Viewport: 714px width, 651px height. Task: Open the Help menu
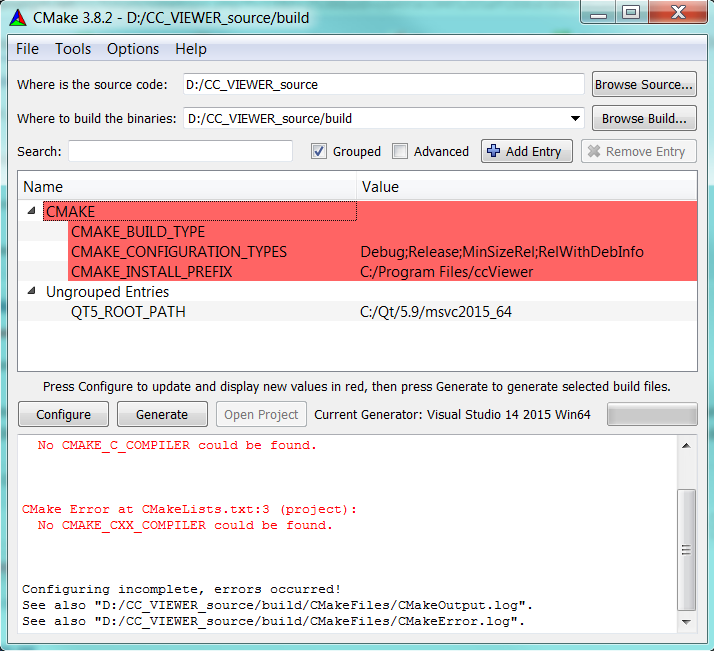[191, 49]
